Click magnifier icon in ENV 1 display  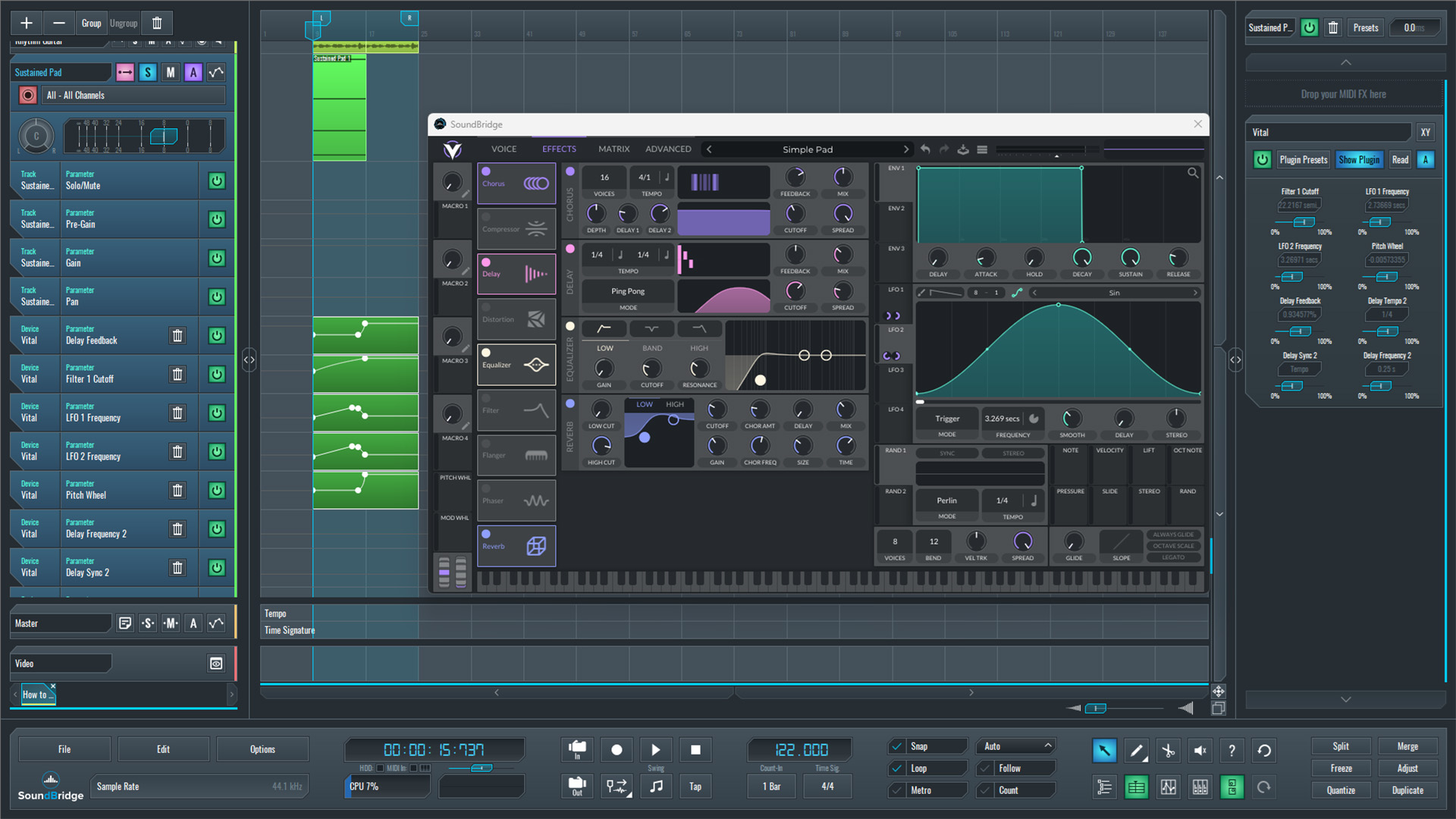(1193, 174)
